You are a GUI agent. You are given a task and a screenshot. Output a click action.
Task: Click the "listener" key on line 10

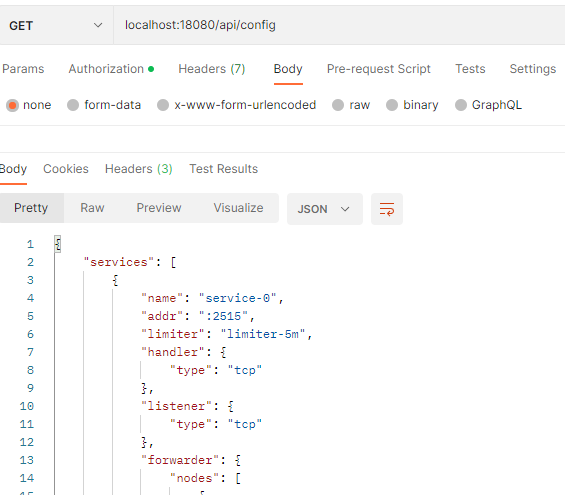click(177, 406)
